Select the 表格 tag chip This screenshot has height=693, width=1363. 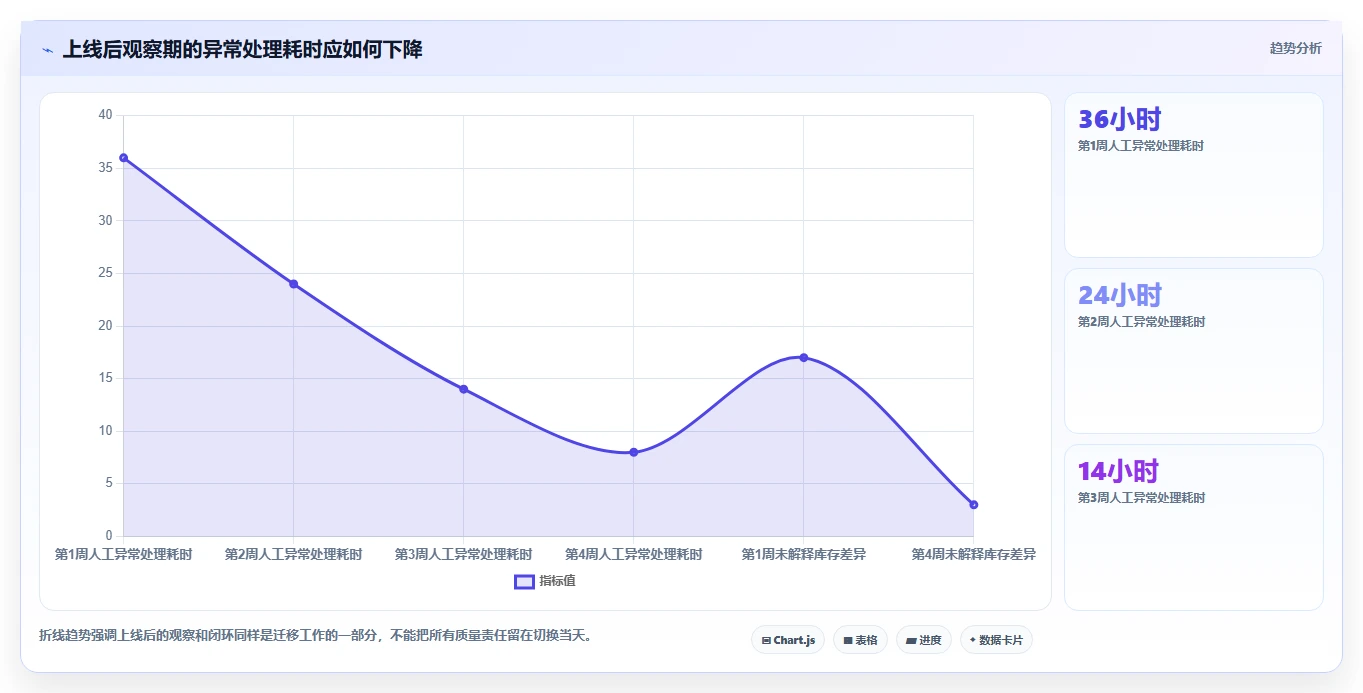pos(860,640)
